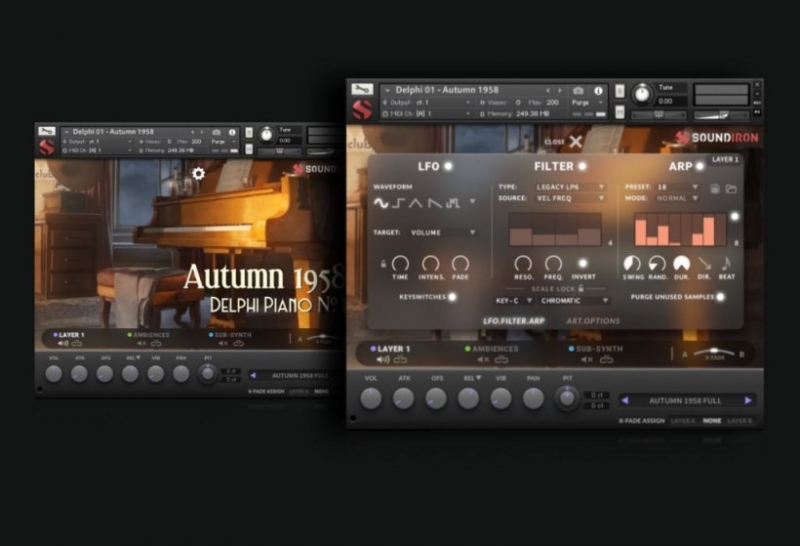Open the ARP PRESET dropdown
The image size is (800, 546).
tap(677, 187)
